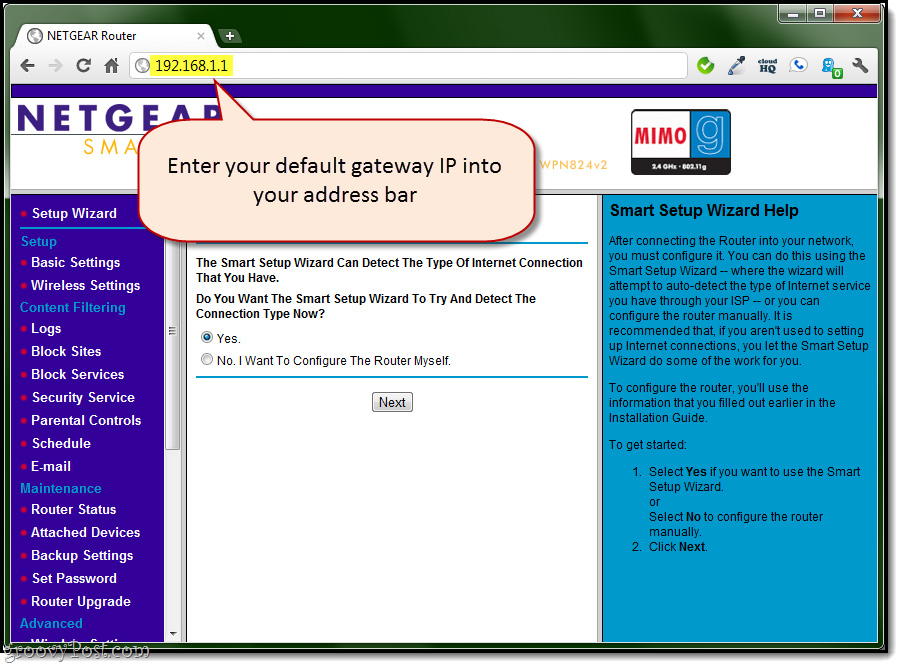Select the Yes radio button
This screenshot has height=668, width=903.
pos(207,337)
